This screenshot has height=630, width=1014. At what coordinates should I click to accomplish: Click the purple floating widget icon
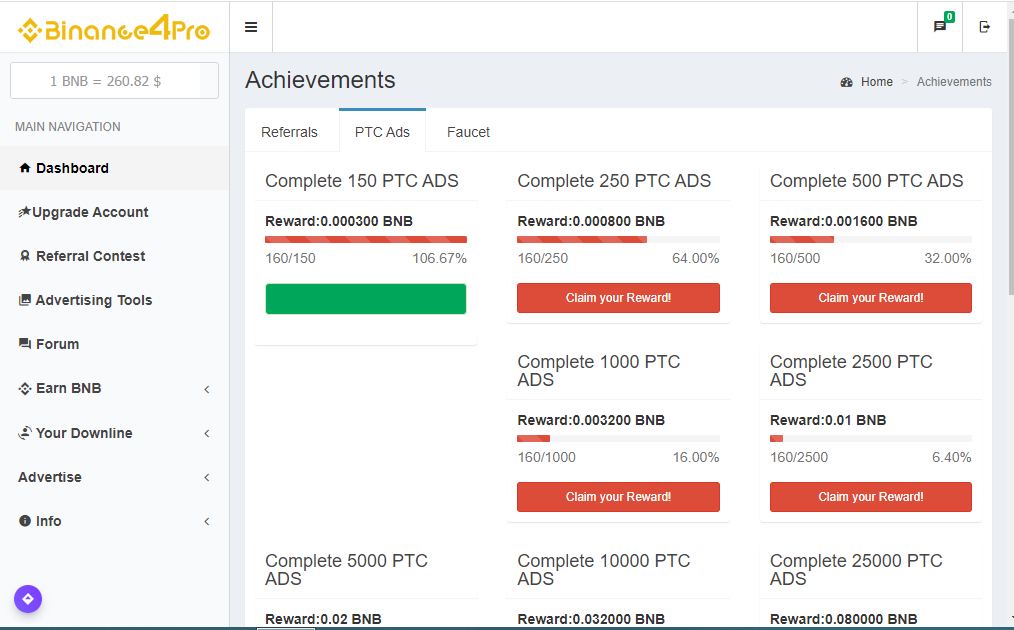pyautogui.click(x=28, y=599)
